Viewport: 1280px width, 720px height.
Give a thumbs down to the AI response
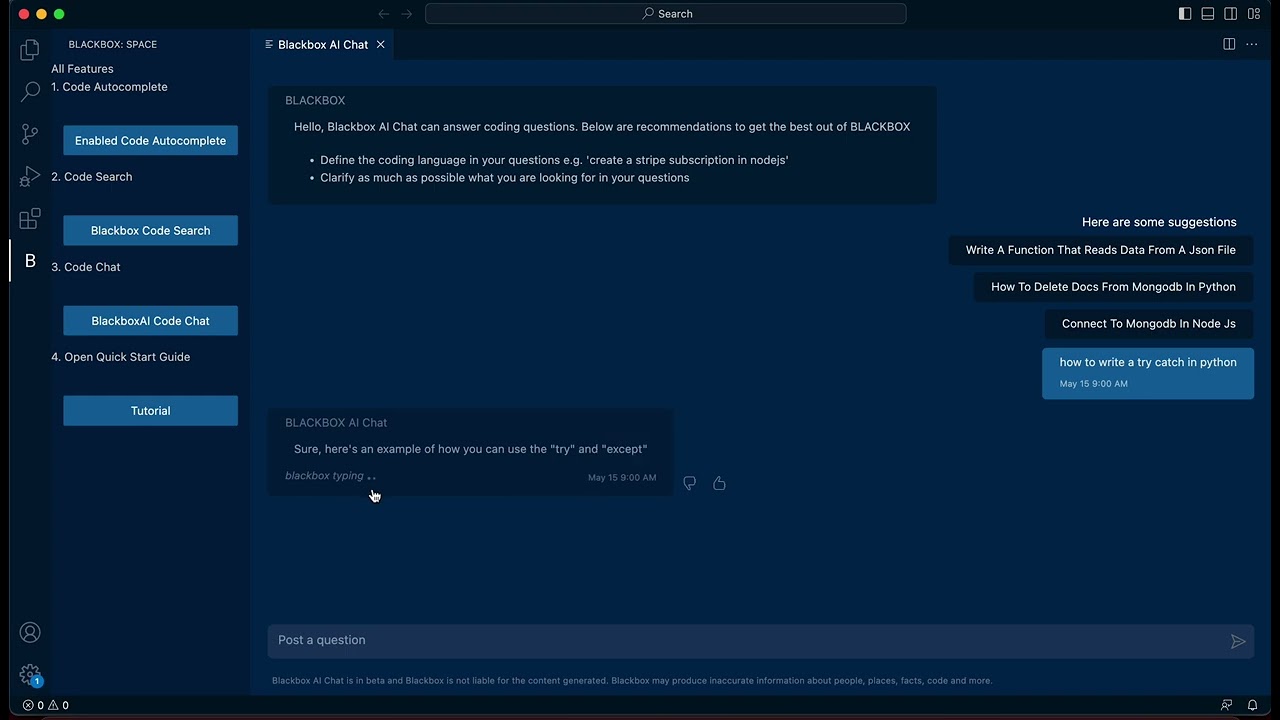point(689,483)
